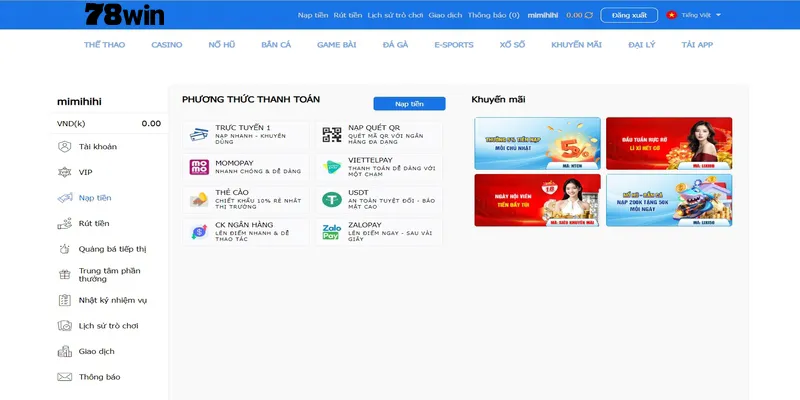Screen dimensions: 800x400
Task: Select the USDT Tether icon
Action: pos(332,199)
